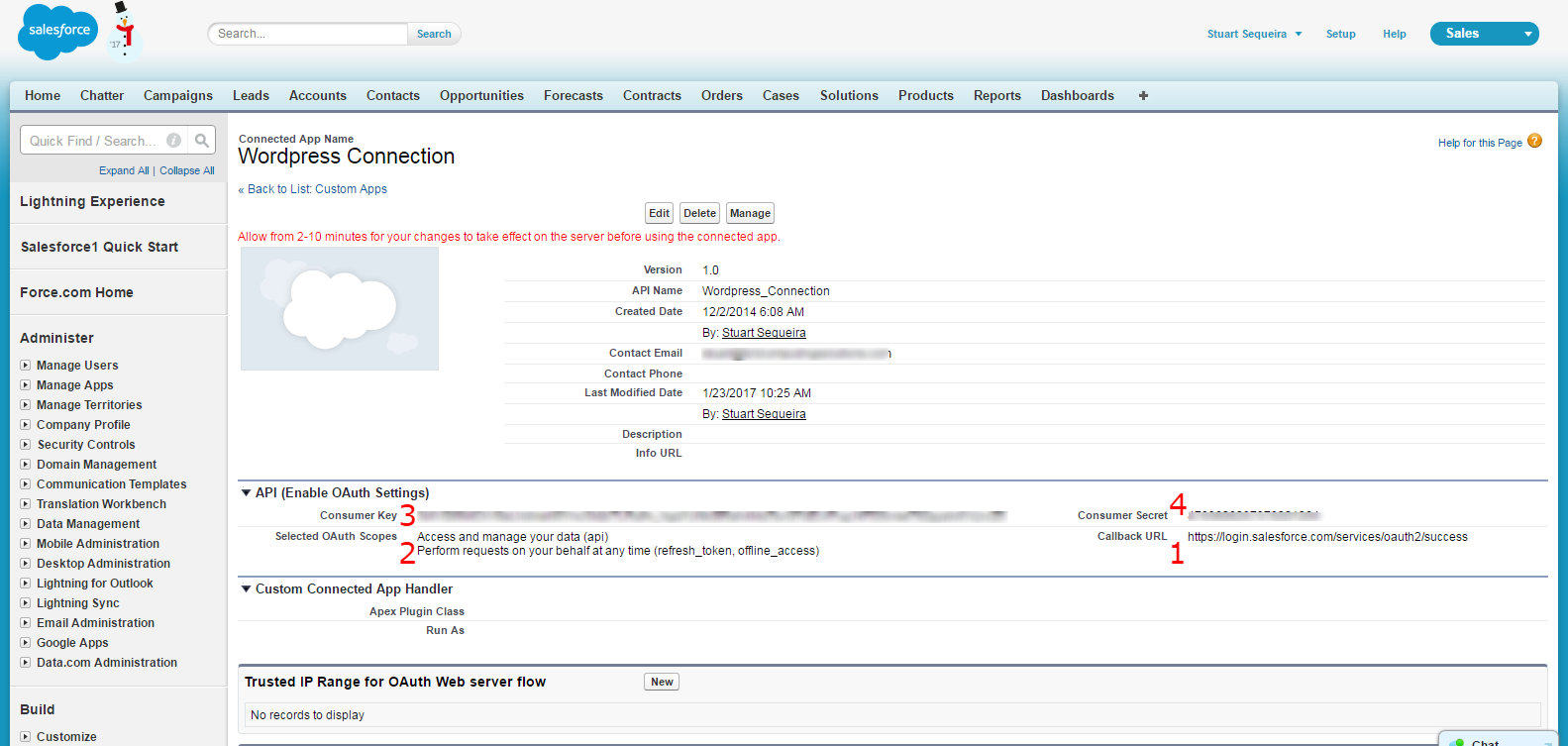
Task: Click the magnifier icon in Quick Find
Action: 202,141
